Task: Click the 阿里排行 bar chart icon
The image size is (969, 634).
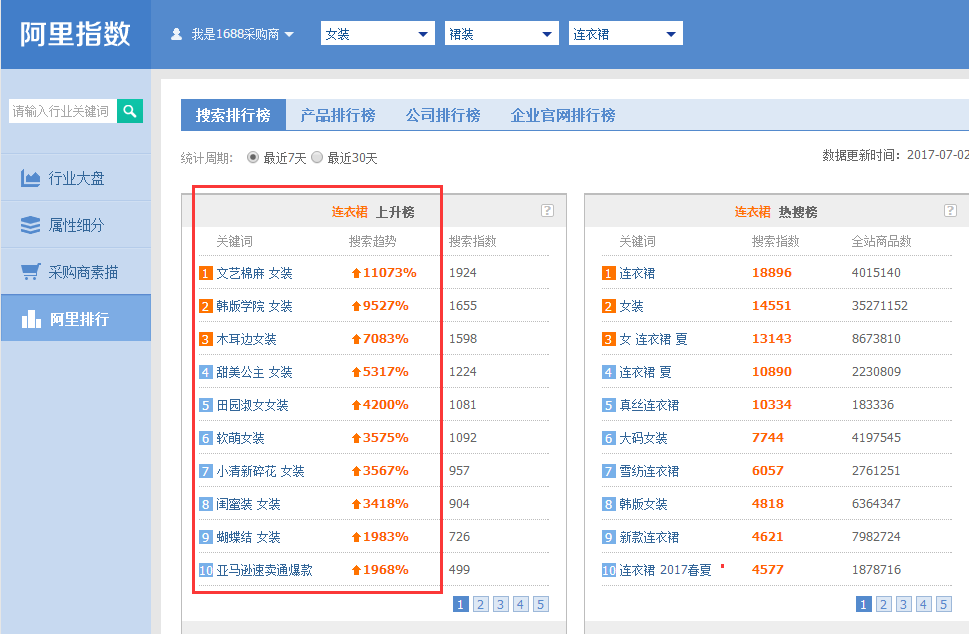Action: tap(30, 319)
